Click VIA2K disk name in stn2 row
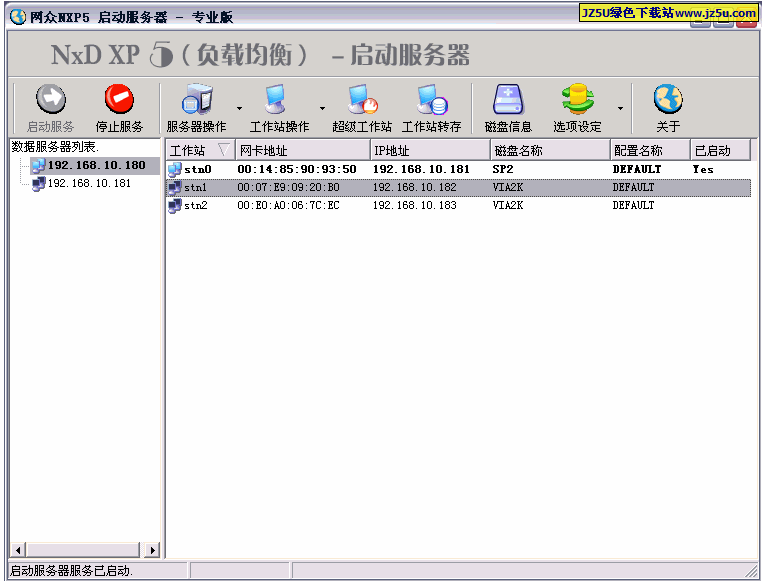This screenshot has height=581, width=762. 508,205
